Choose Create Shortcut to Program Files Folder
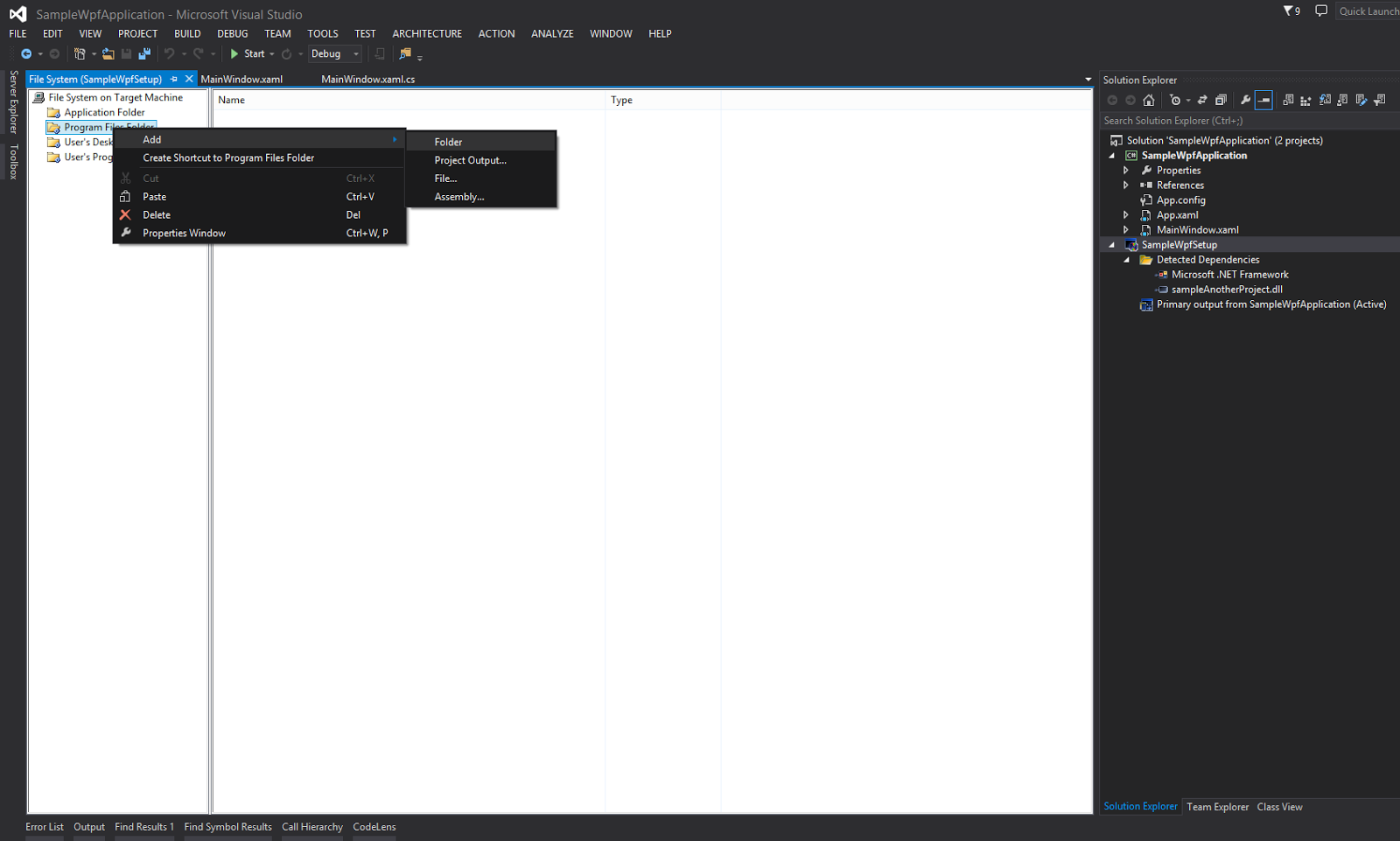 coord(227,158)
